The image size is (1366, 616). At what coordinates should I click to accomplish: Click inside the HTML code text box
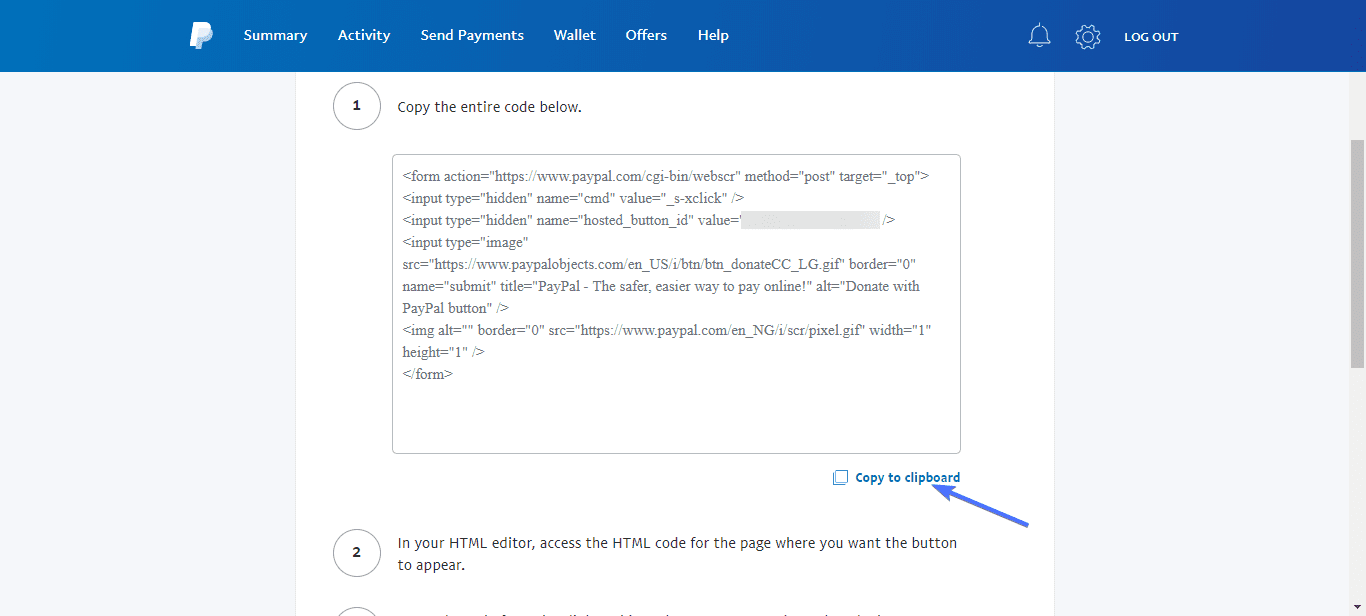tap(676, 304)
